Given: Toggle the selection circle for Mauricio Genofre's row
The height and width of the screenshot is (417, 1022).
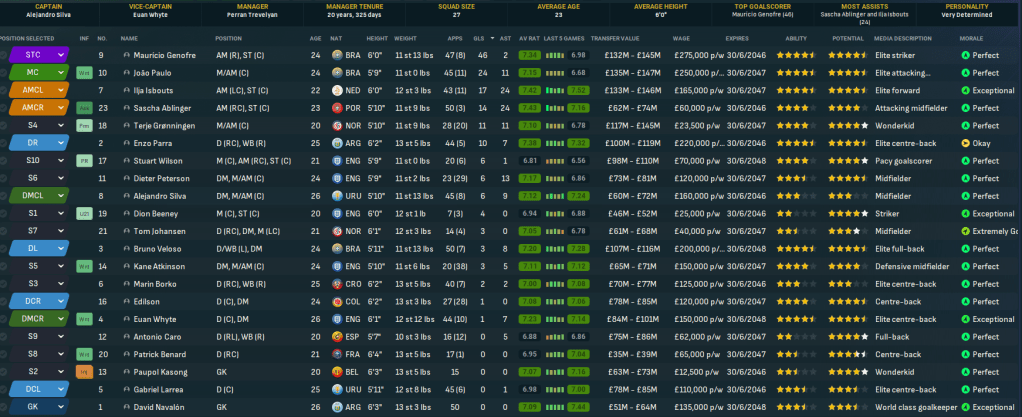Looking at the screenshot, I should tap(4, 55).
